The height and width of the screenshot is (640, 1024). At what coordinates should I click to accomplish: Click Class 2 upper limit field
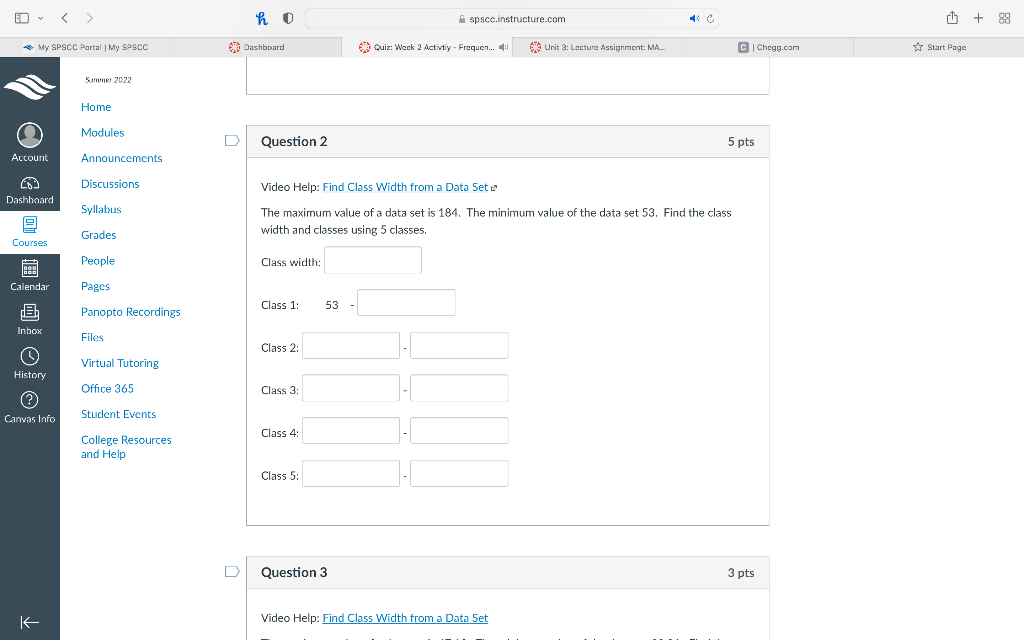point(459,345)
